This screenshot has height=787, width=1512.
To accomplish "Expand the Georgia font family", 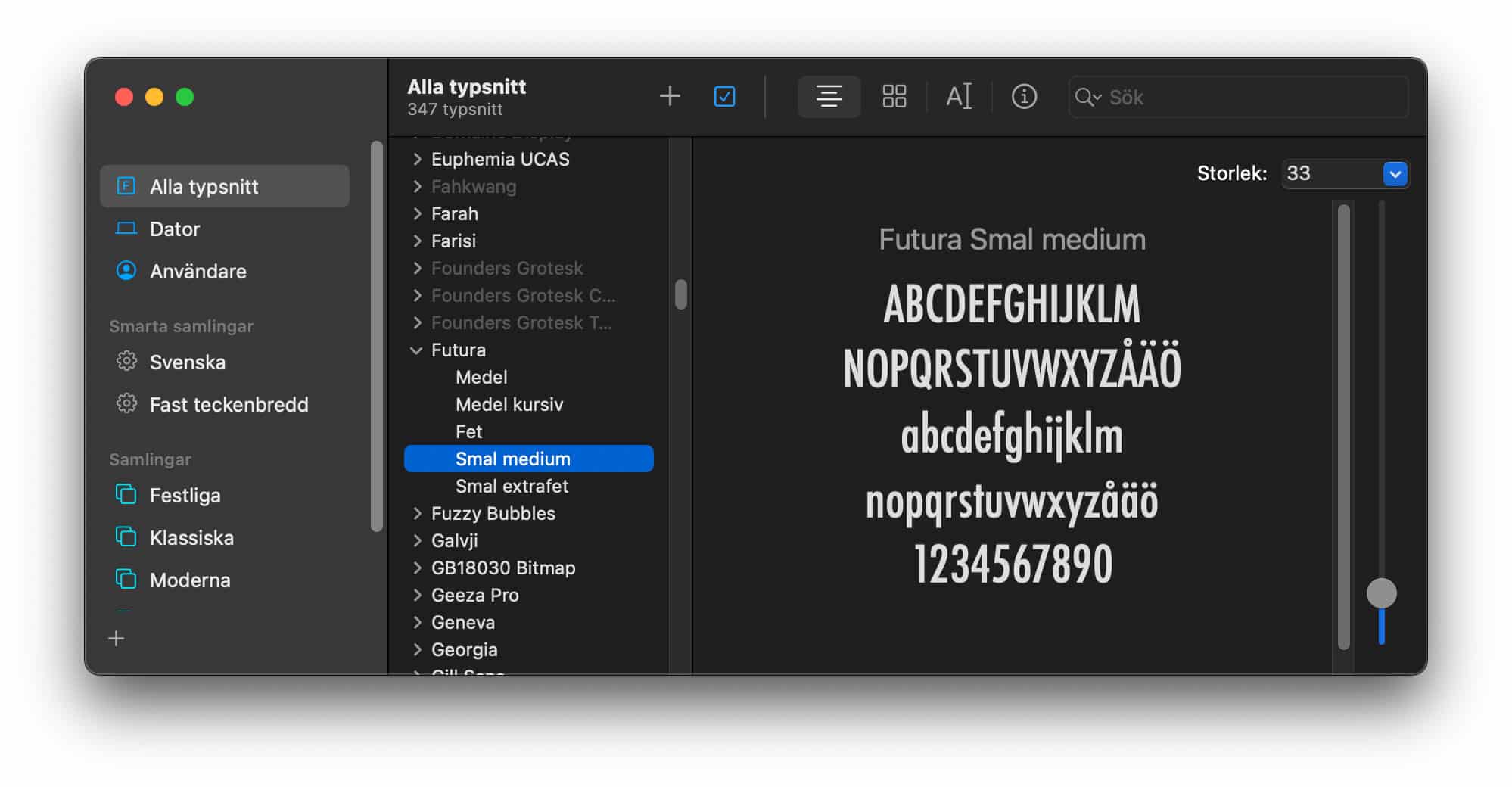I will tap(417, 649).
